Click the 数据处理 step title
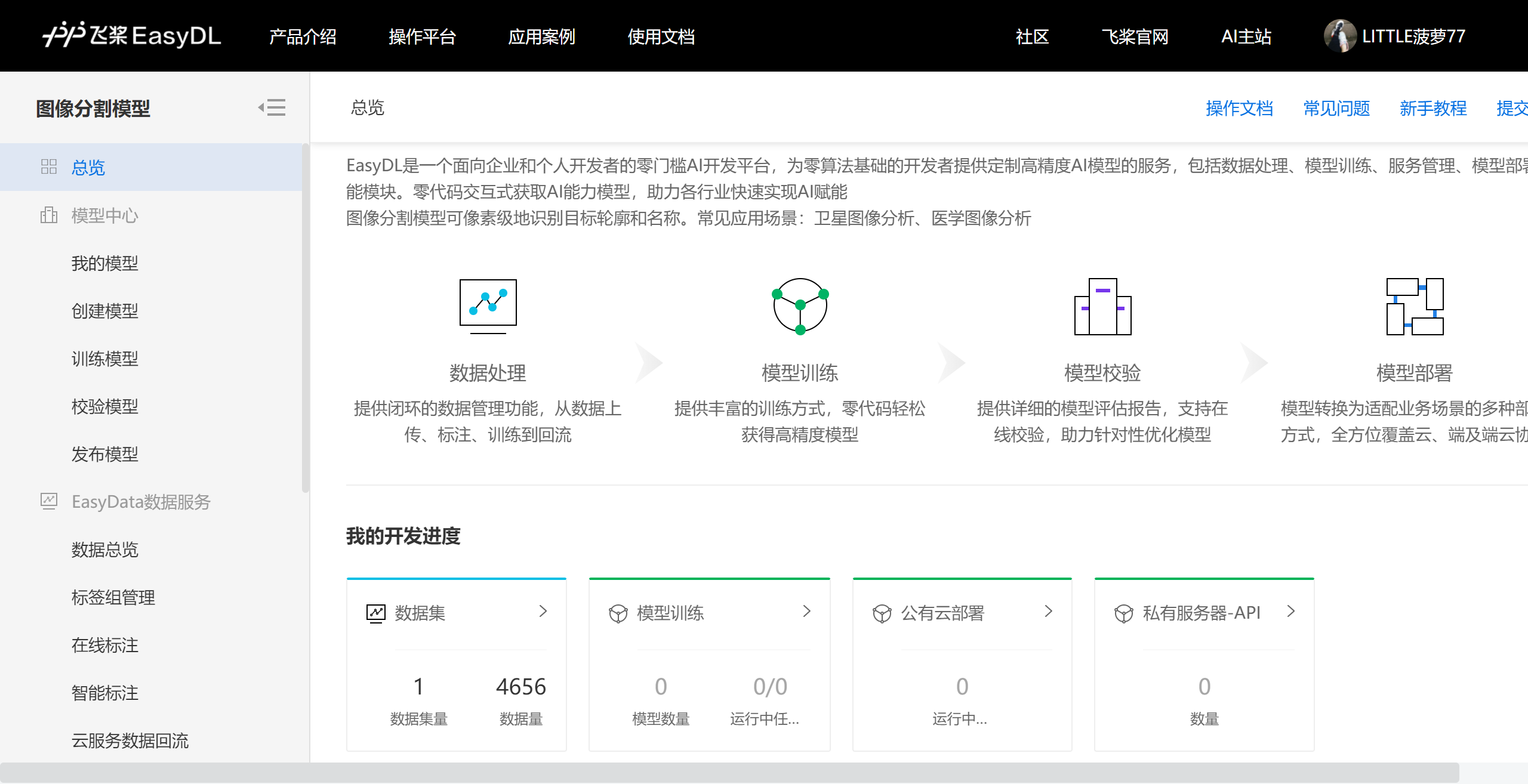Viewport: 1528px width, 784px height. (x=488, y=373)
